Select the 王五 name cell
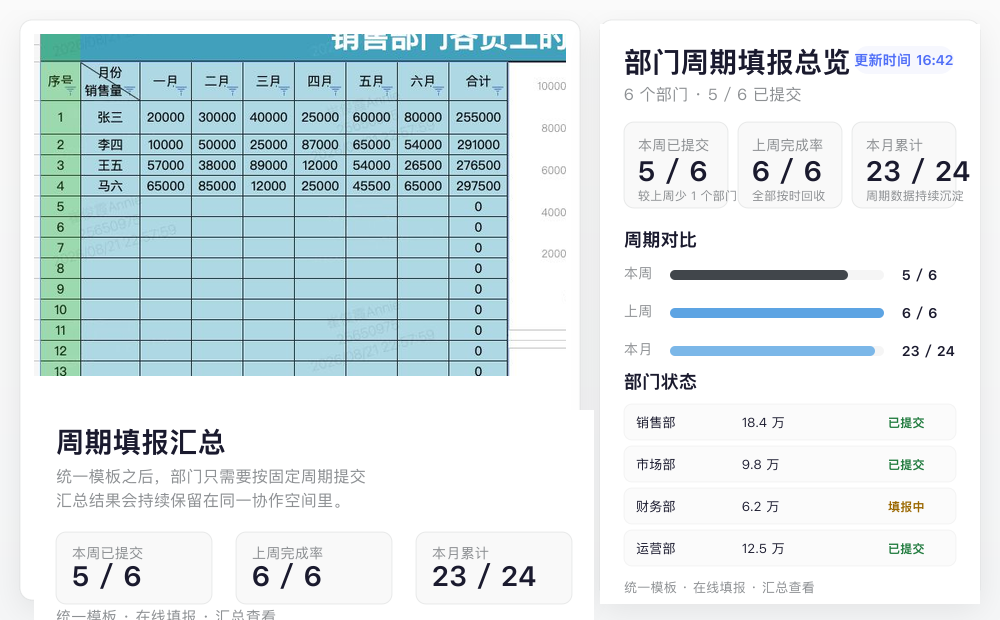Image resolution: width=1000 pixels, height=620 pixels. [110, 165]
